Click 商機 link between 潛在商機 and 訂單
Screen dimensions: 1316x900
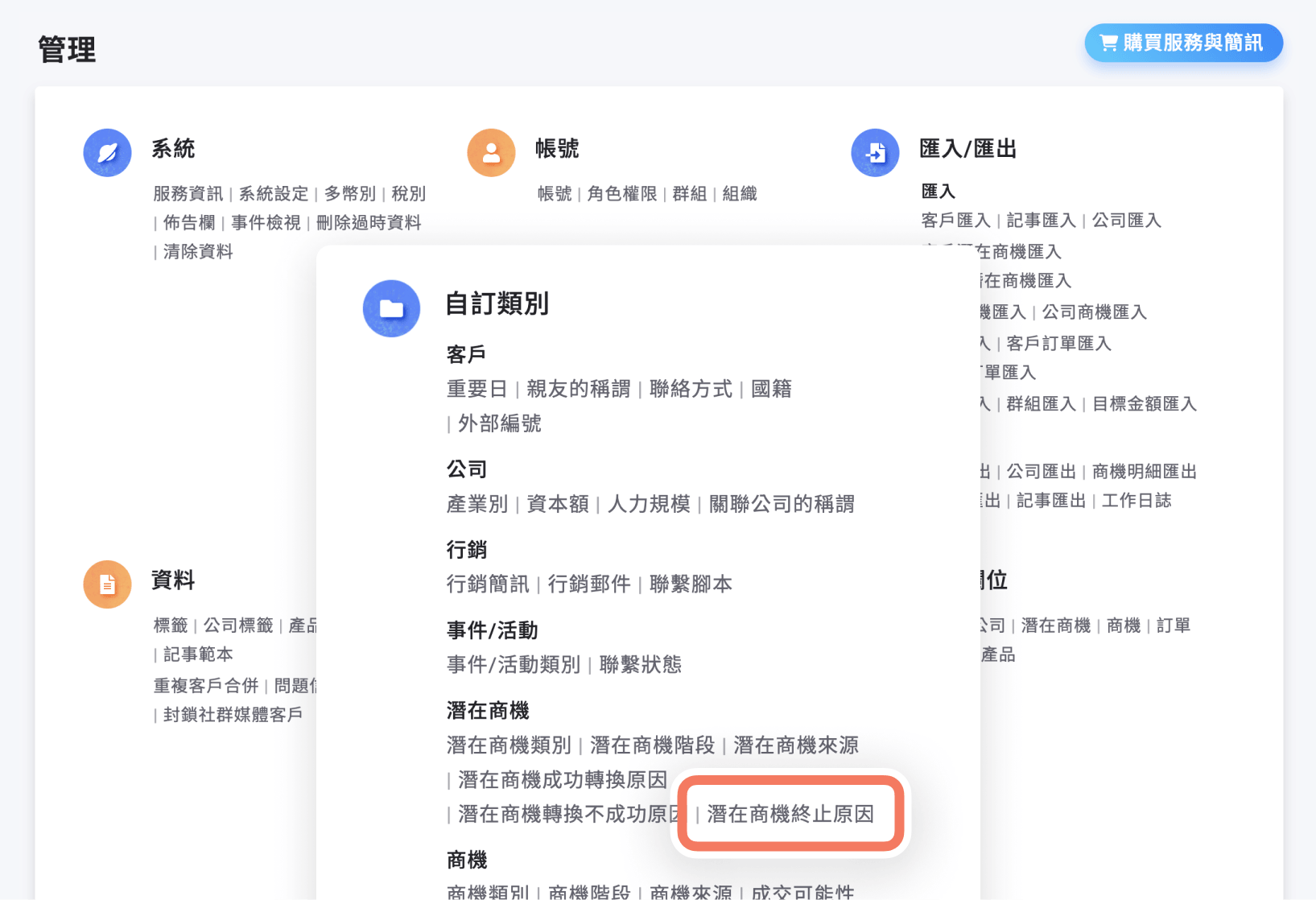coord(1124,625)
